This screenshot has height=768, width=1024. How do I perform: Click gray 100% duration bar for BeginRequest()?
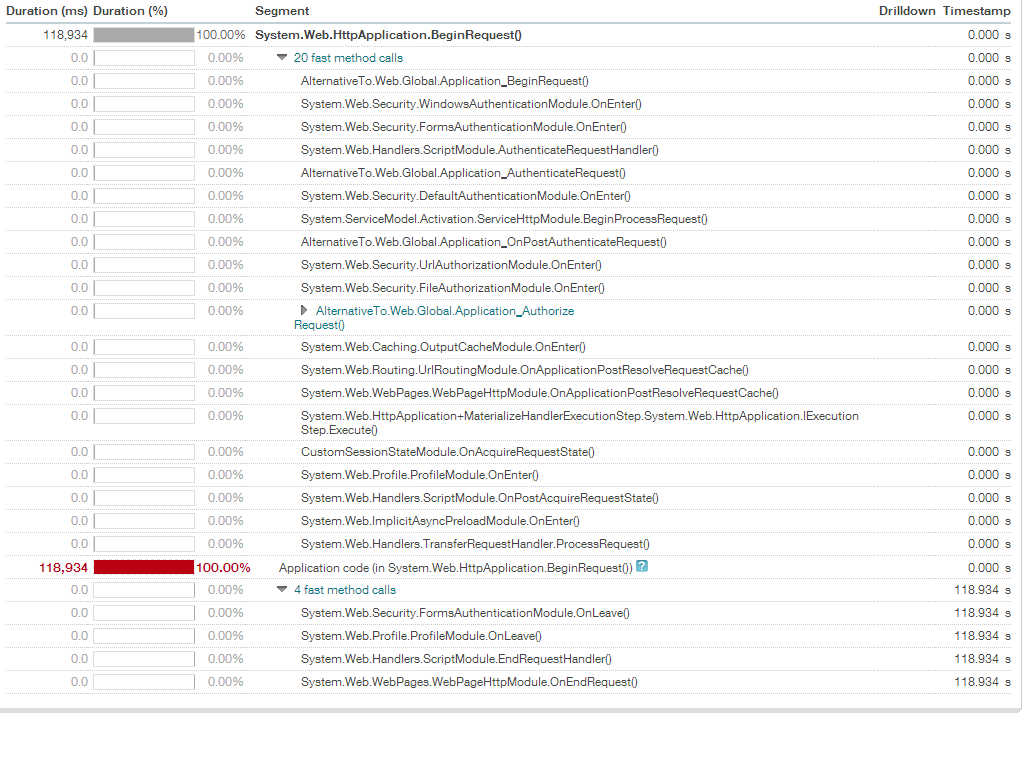144,35
